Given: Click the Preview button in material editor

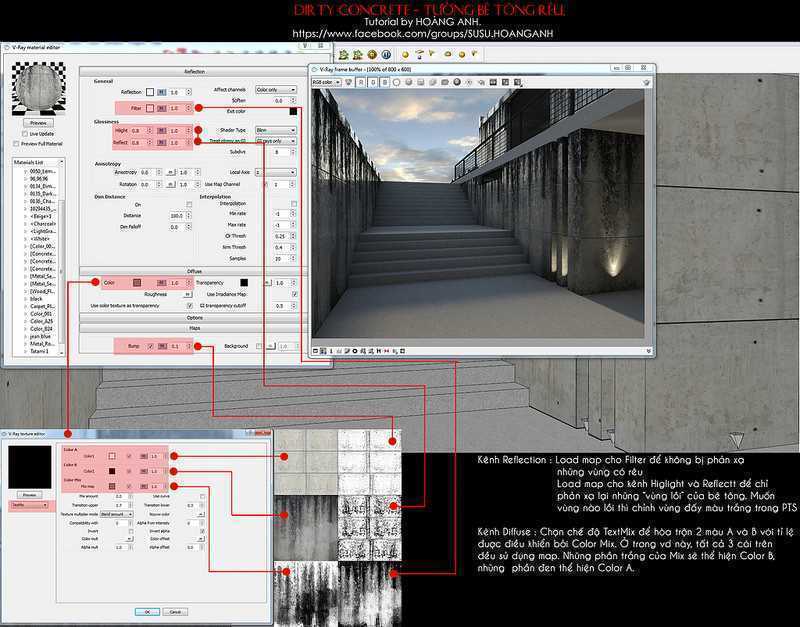Looking at the screenshot, I should pyautogui.click(x=38, y=123).
